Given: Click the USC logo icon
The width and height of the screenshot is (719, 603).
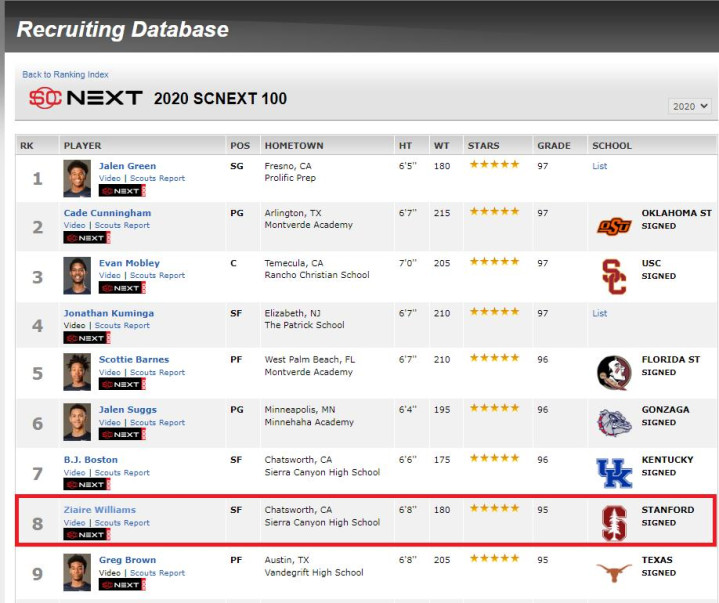Looking at the screenshot, I should [614, 277].
